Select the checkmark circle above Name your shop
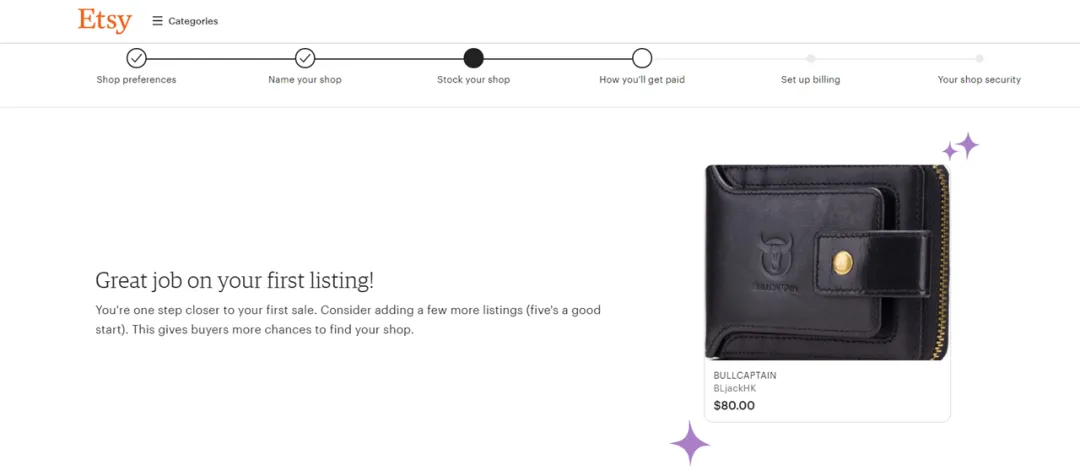 [305, 58]
